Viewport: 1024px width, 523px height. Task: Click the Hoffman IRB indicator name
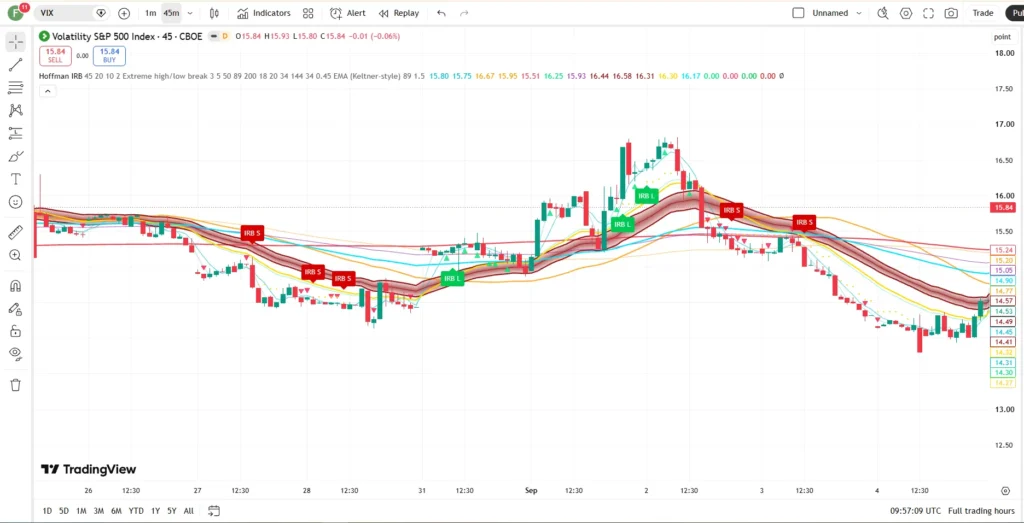[x=60, y=76]
